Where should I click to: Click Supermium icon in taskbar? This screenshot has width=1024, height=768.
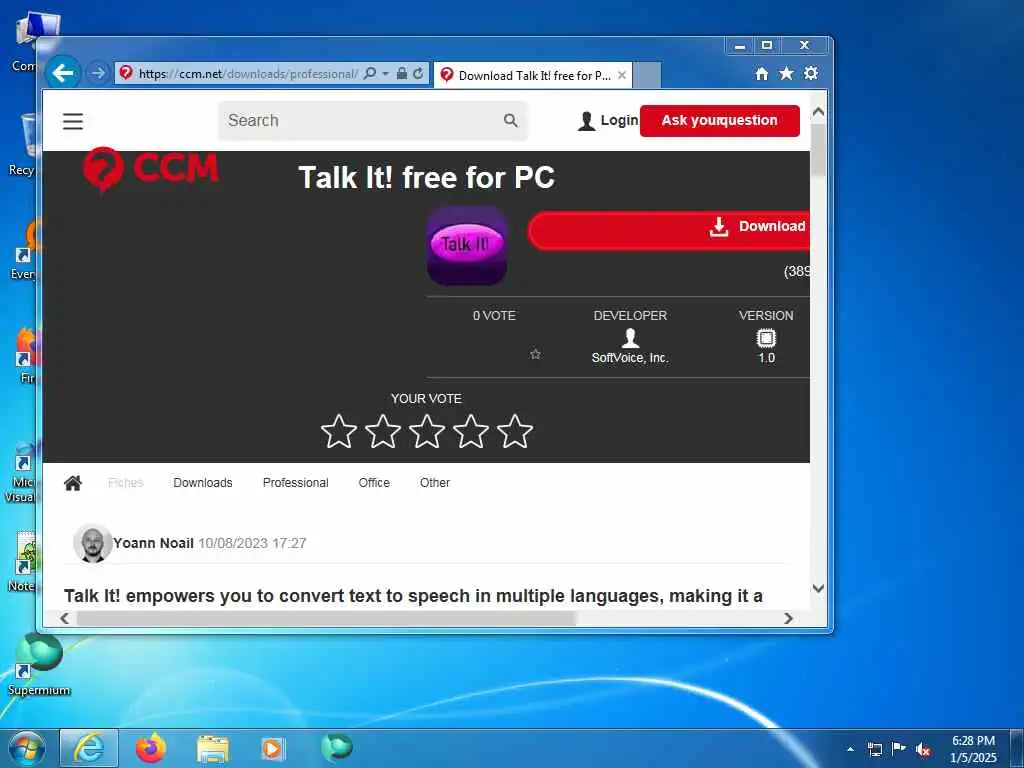click(x=336, y=747)
